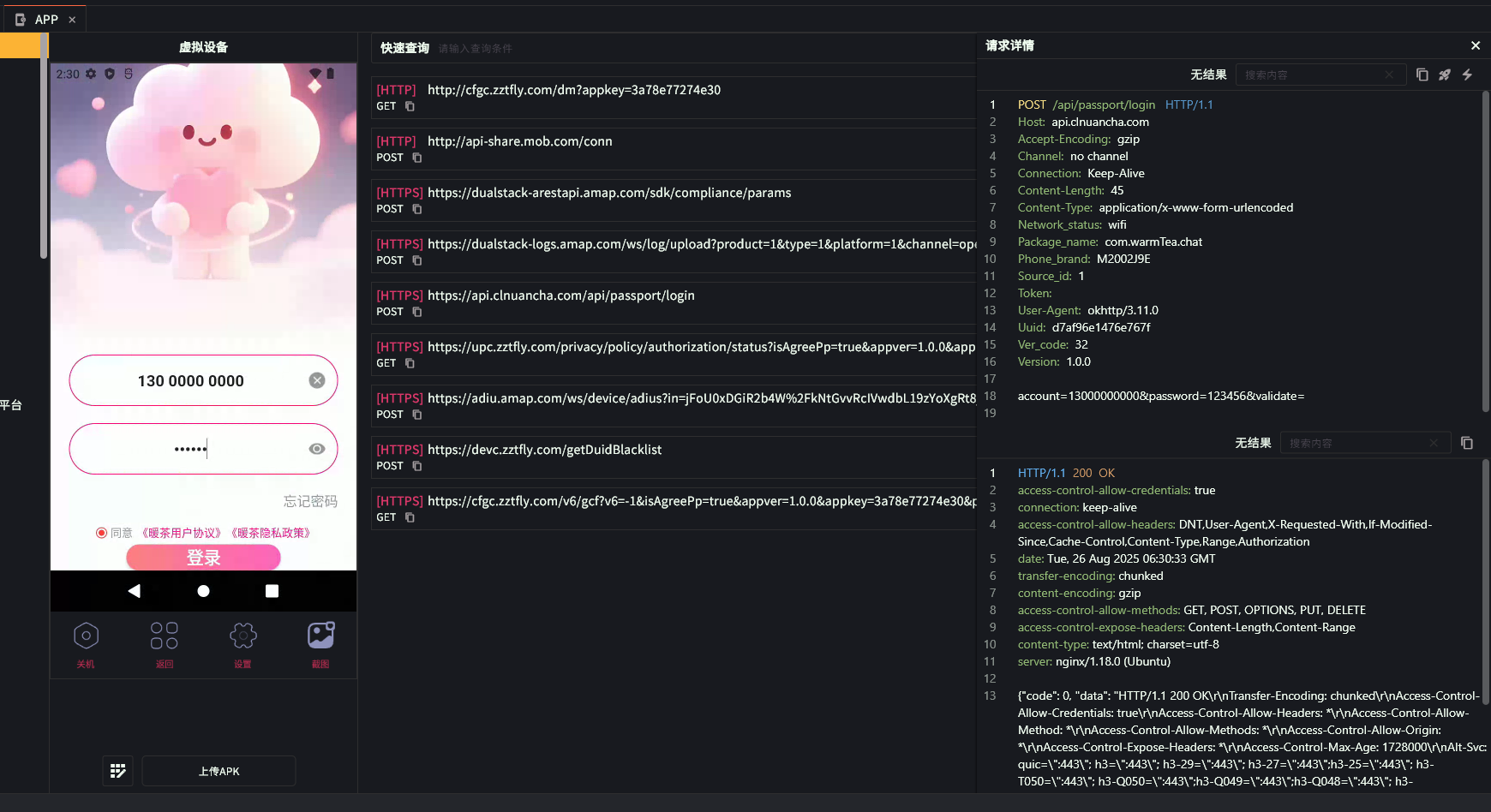The width and height of the screenshot is (1491, 812).
Task: Open the 暖茶用户协议 link
Action: [182, 533]
